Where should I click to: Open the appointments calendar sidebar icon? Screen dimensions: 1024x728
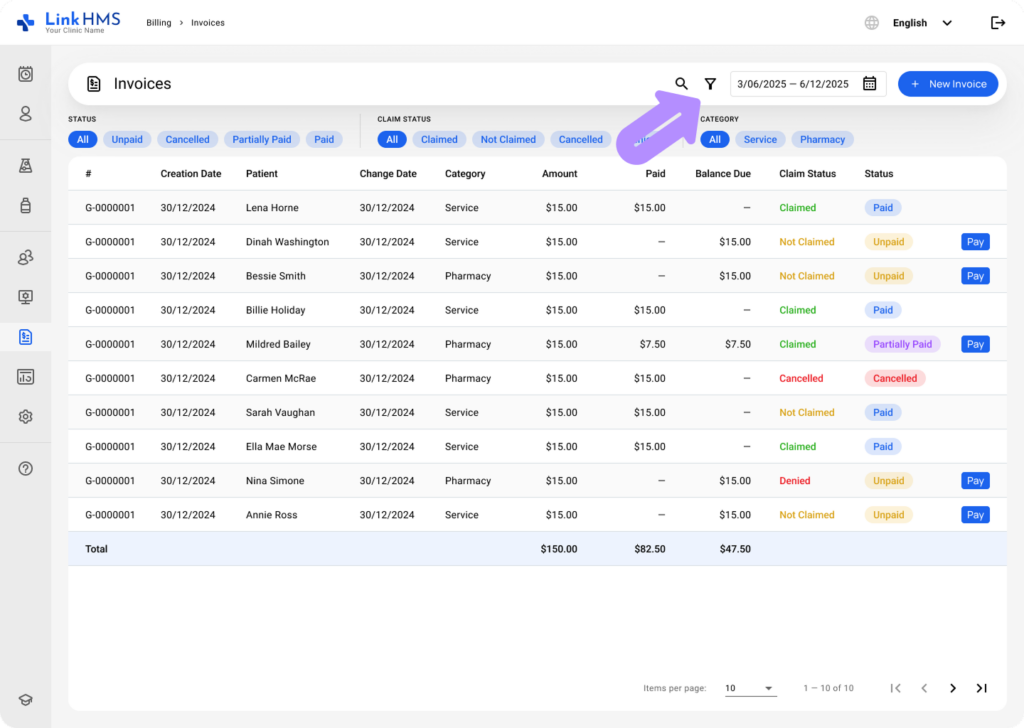(x=25, y=74)
